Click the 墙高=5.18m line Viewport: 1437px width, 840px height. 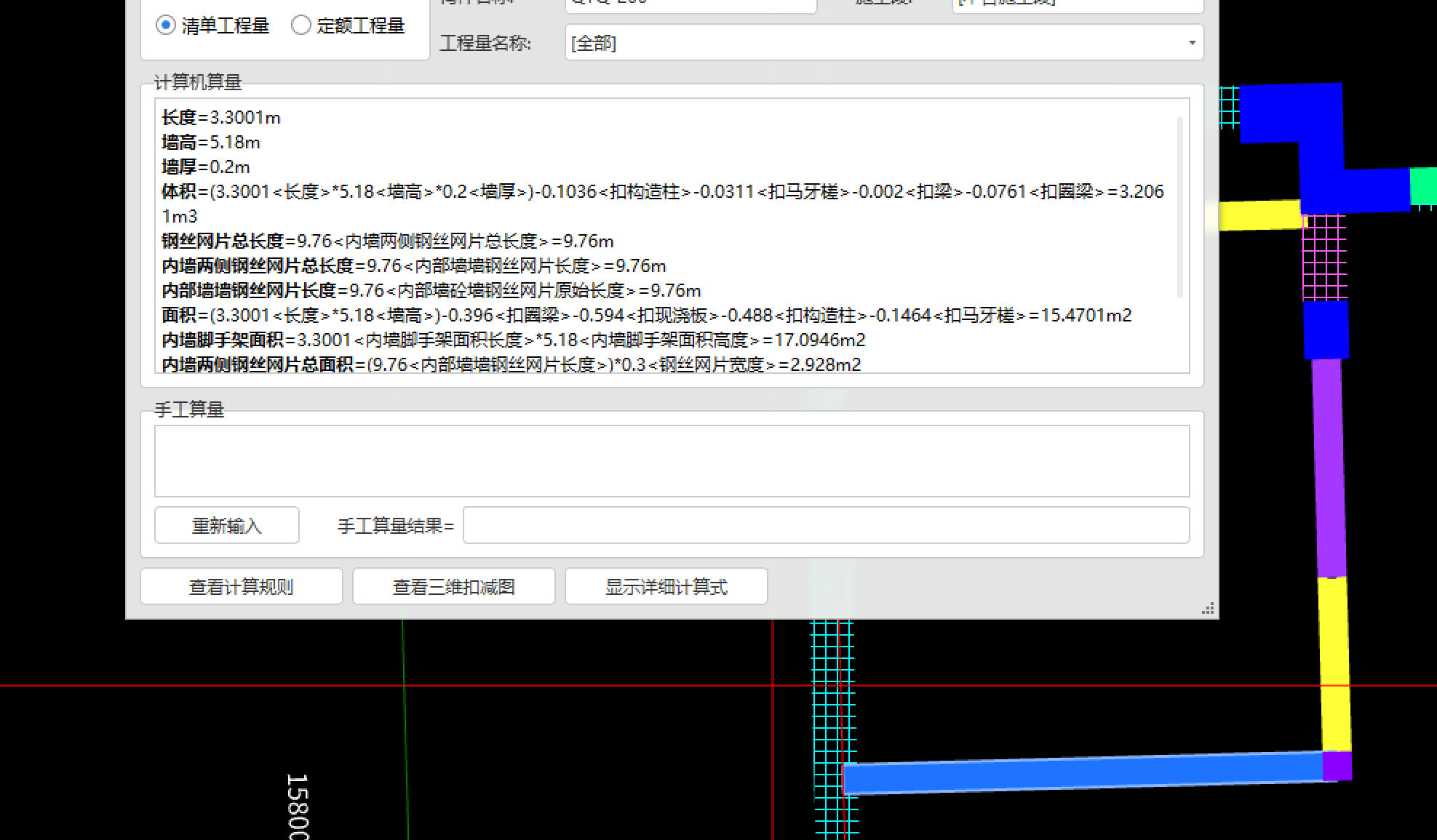click(x=211, y=143)
